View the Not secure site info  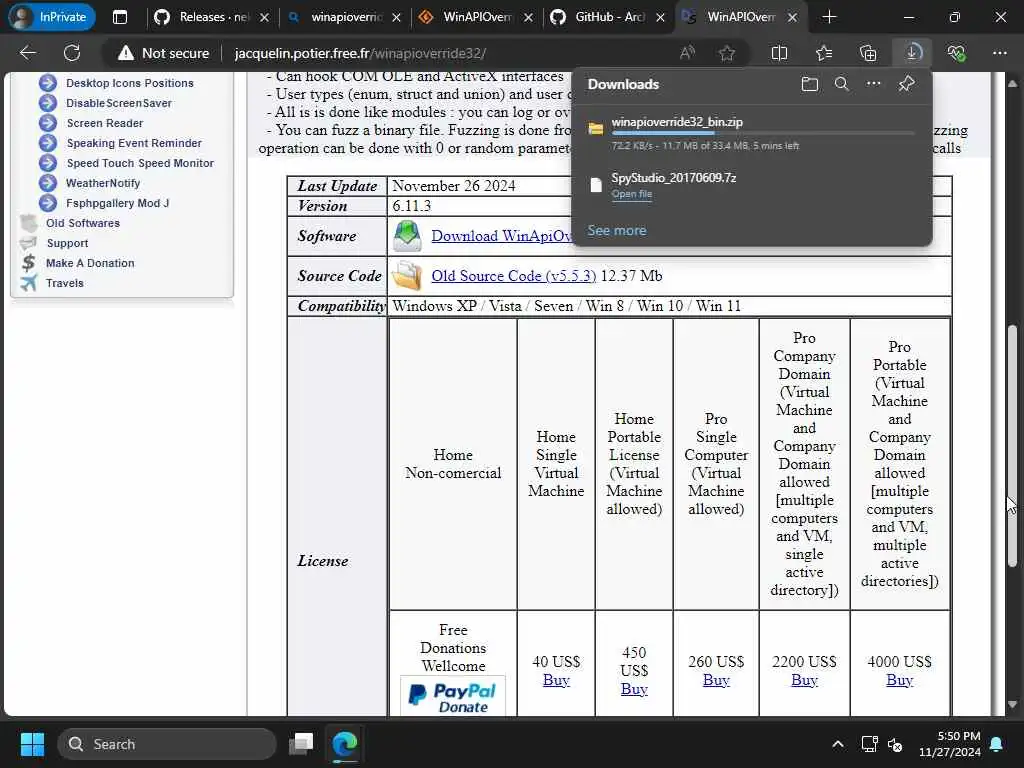(x=163, y=54)
